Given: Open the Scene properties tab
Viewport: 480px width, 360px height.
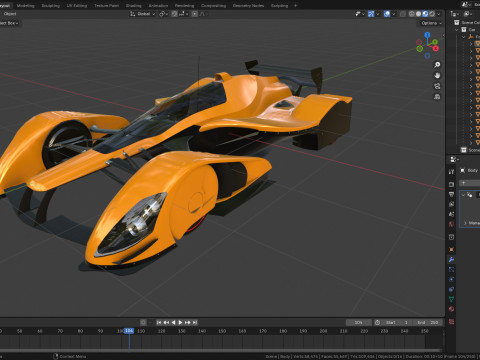Looking at the screenshot, I should pyautogui.click(x=451, y=214).
